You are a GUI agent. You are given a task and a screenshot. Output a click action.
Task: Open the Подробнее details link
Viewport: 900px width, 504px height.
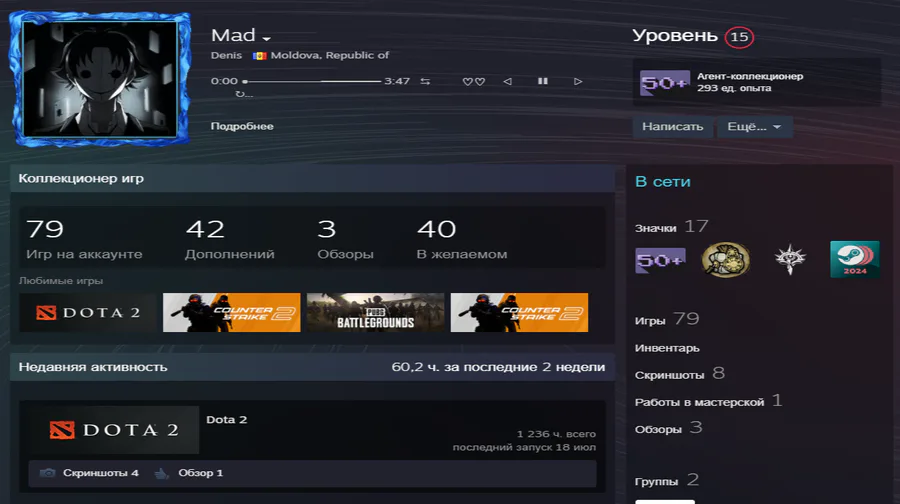(x=242, y=126)
